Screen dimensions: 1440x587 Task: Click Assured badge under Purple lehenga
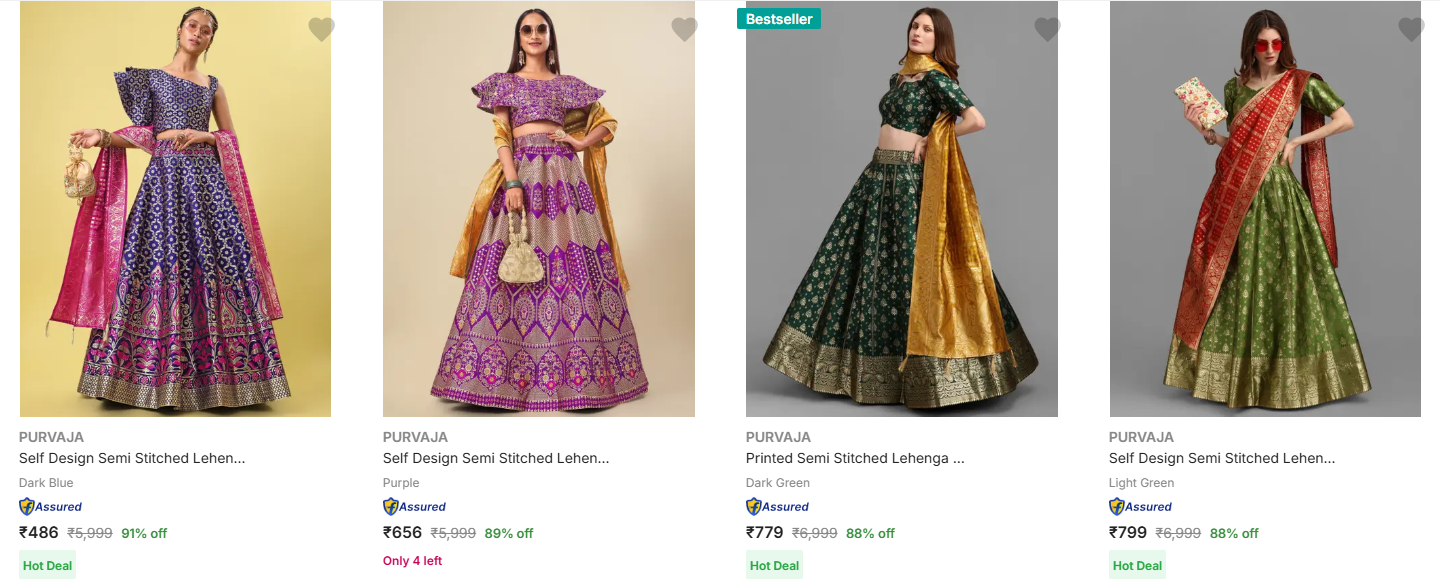coord(414,507)
